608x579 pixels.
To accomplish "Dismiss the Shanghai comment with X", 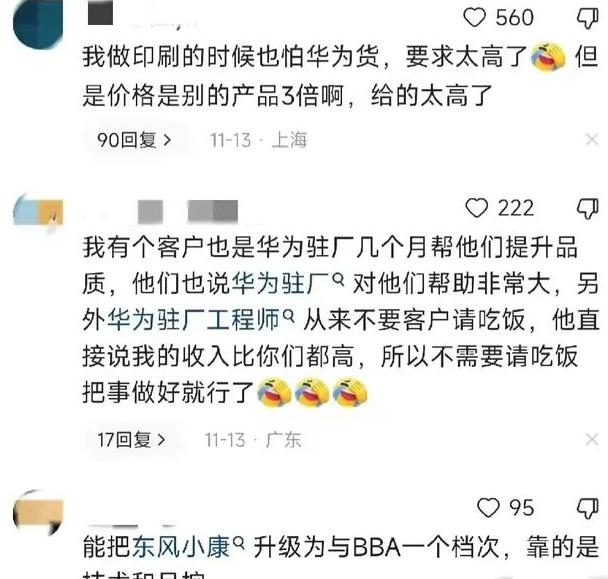I will coord(592,140).
